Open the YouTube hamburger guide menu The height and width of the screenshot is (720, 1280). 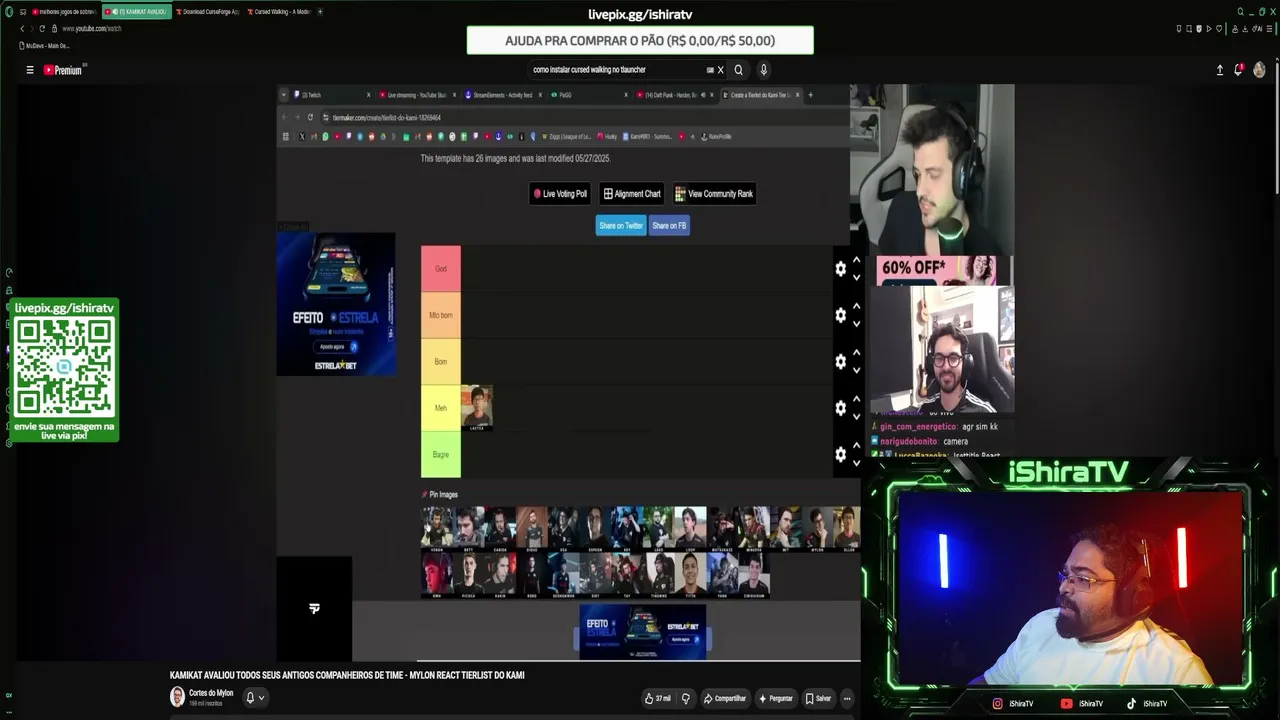click(30, 70)
